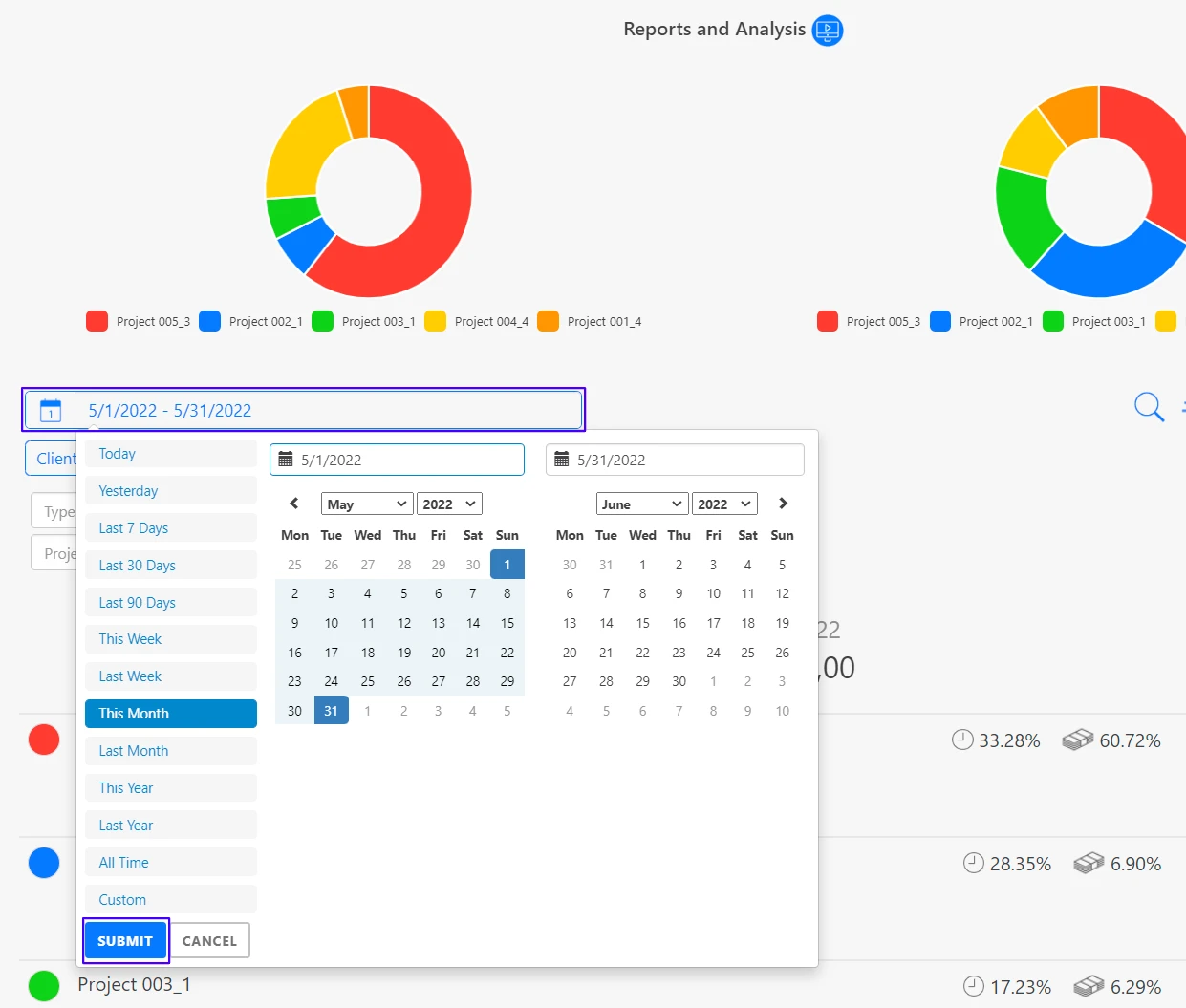Open the June month dropdown
This screenshot has width=1186, height=1008.
pos(642,504)
